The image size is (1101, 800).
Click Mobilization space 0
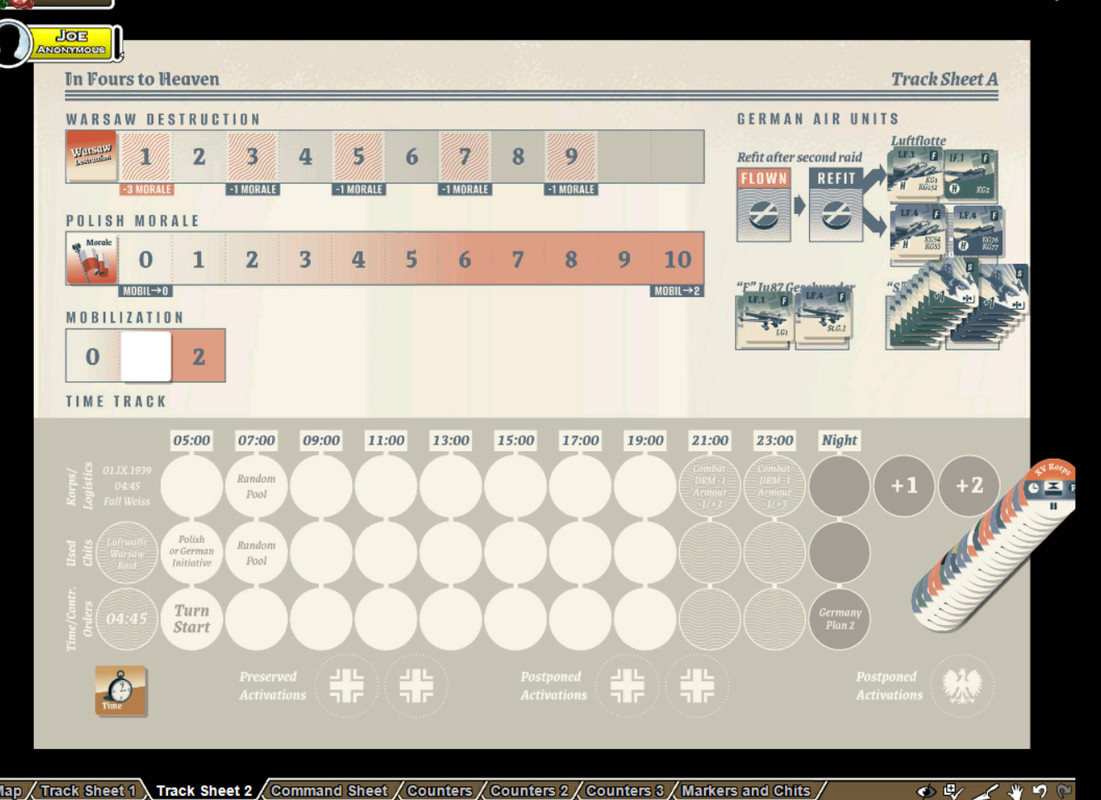tap(93, 356)
